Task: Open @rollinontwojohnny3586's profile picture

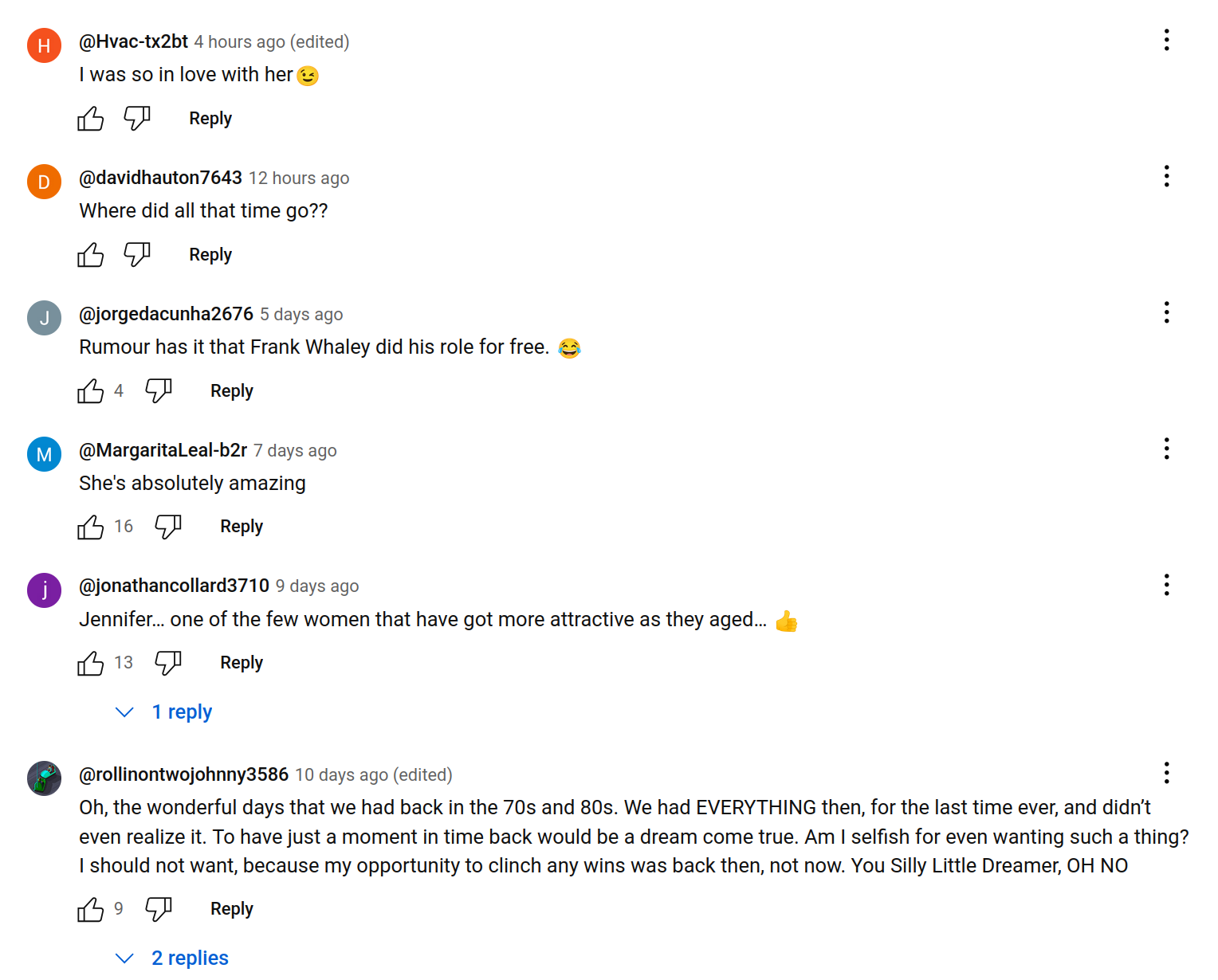Action: pyautogui.click(x=45, y=778)
